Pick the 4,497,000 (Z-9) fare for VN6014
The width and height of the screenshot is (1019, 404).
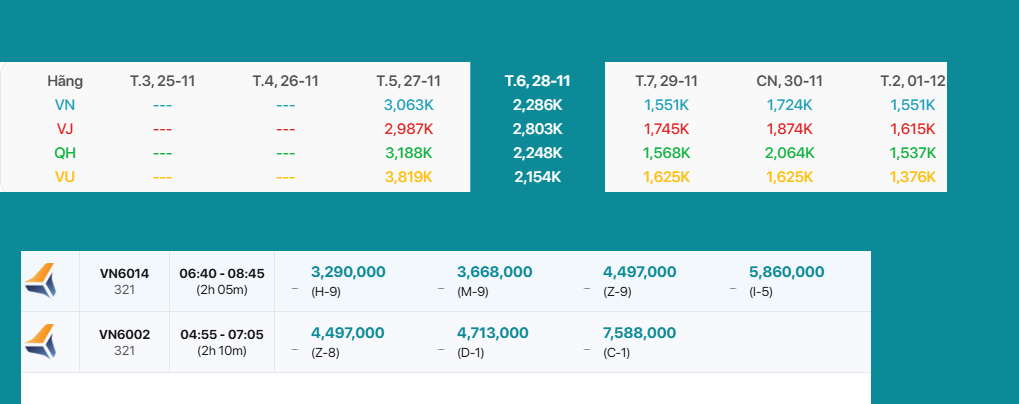coord(639,280)
